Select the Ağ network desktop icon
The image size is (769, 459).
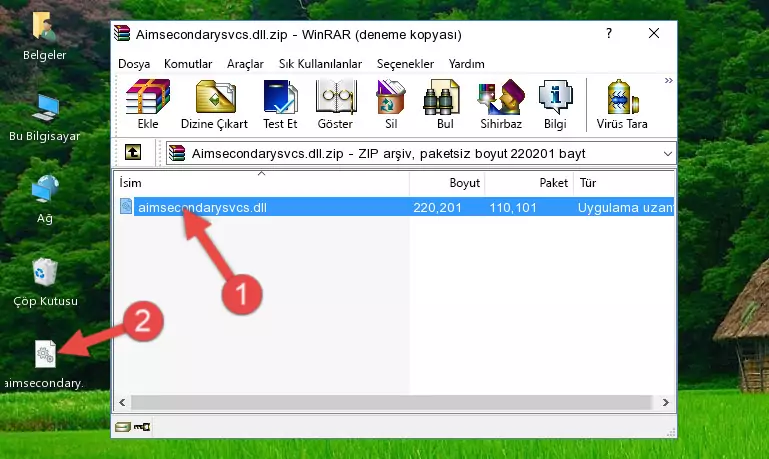click(44, 200)
